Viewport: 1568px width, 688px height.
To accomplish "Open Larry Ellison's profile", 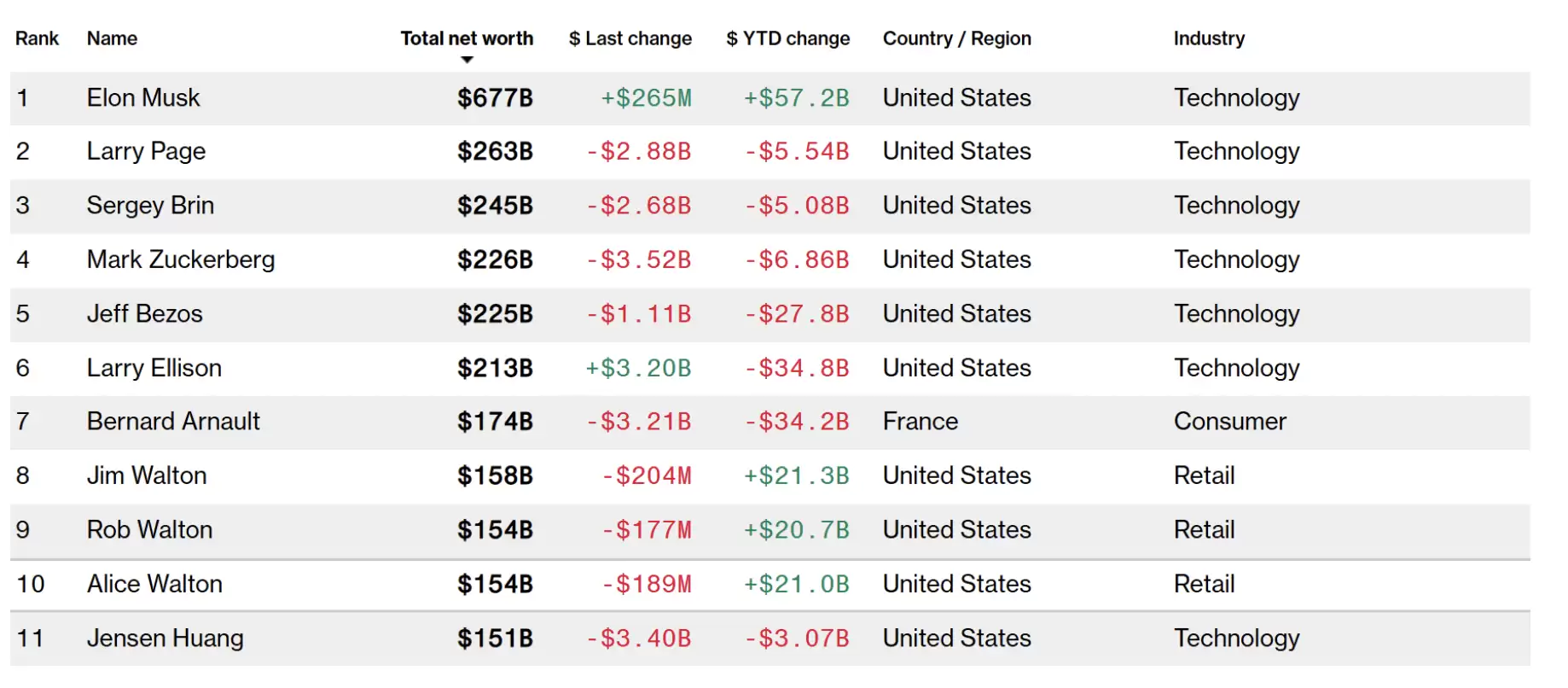I will pyautogui.click(x=154, y=368).
